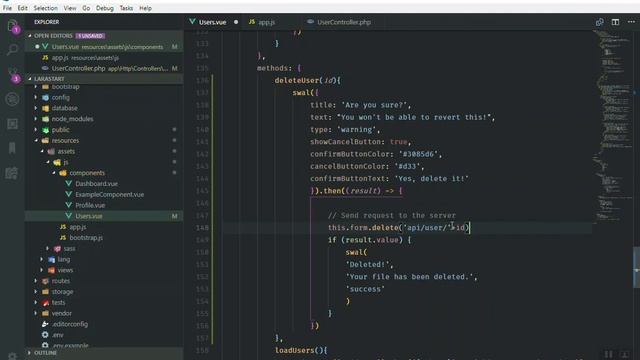This screenshot has width=640, height=360.
Task: Click the .env gear file icon
Action: [45, 335]
